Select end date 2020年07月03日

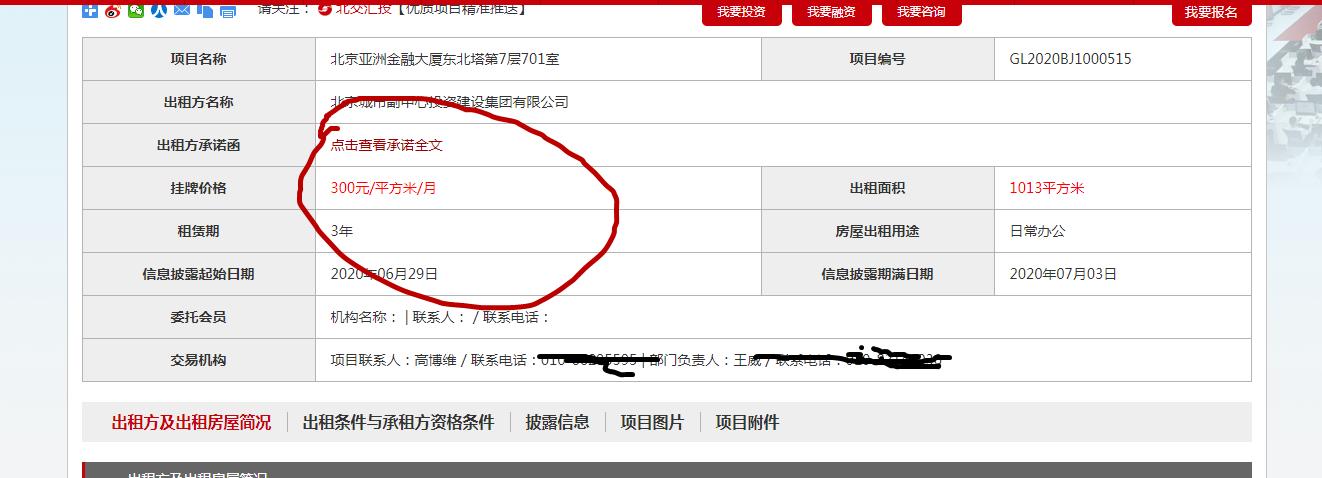point(1063,274)
